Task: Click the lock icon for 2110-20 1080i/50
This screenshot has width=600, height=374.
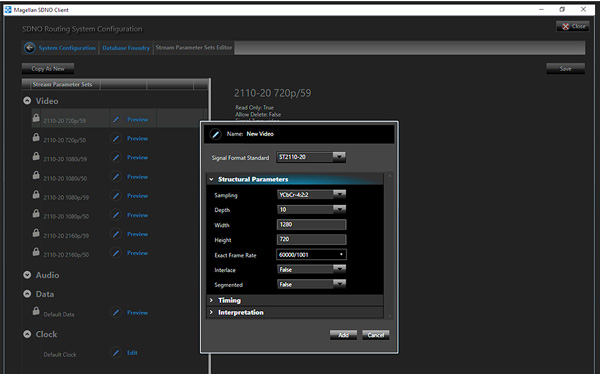Action: pos(36,175)
